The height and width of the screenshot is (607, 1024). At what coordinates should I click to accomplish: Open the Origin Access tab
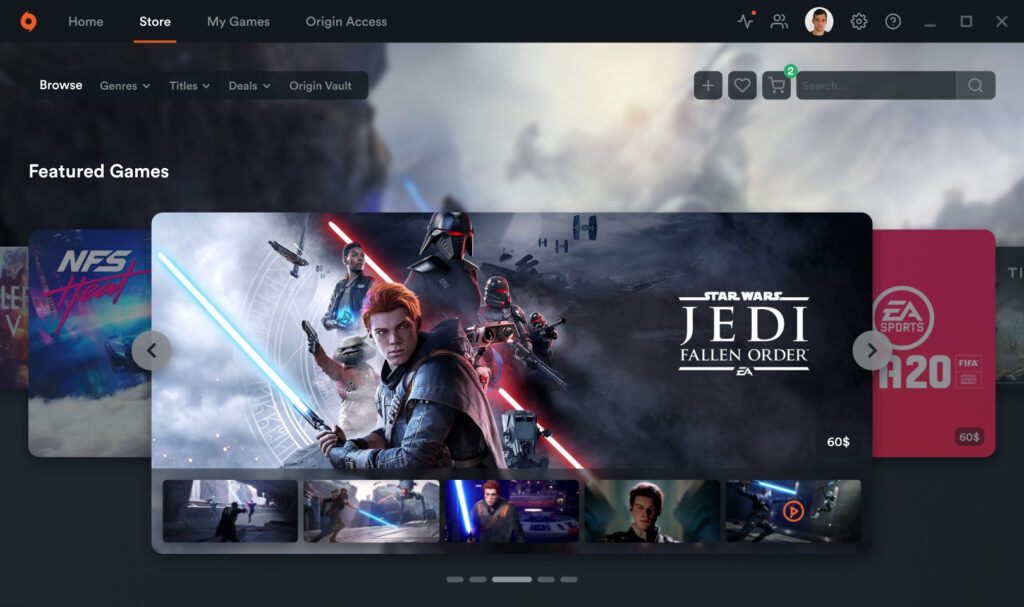pos(346,22)
